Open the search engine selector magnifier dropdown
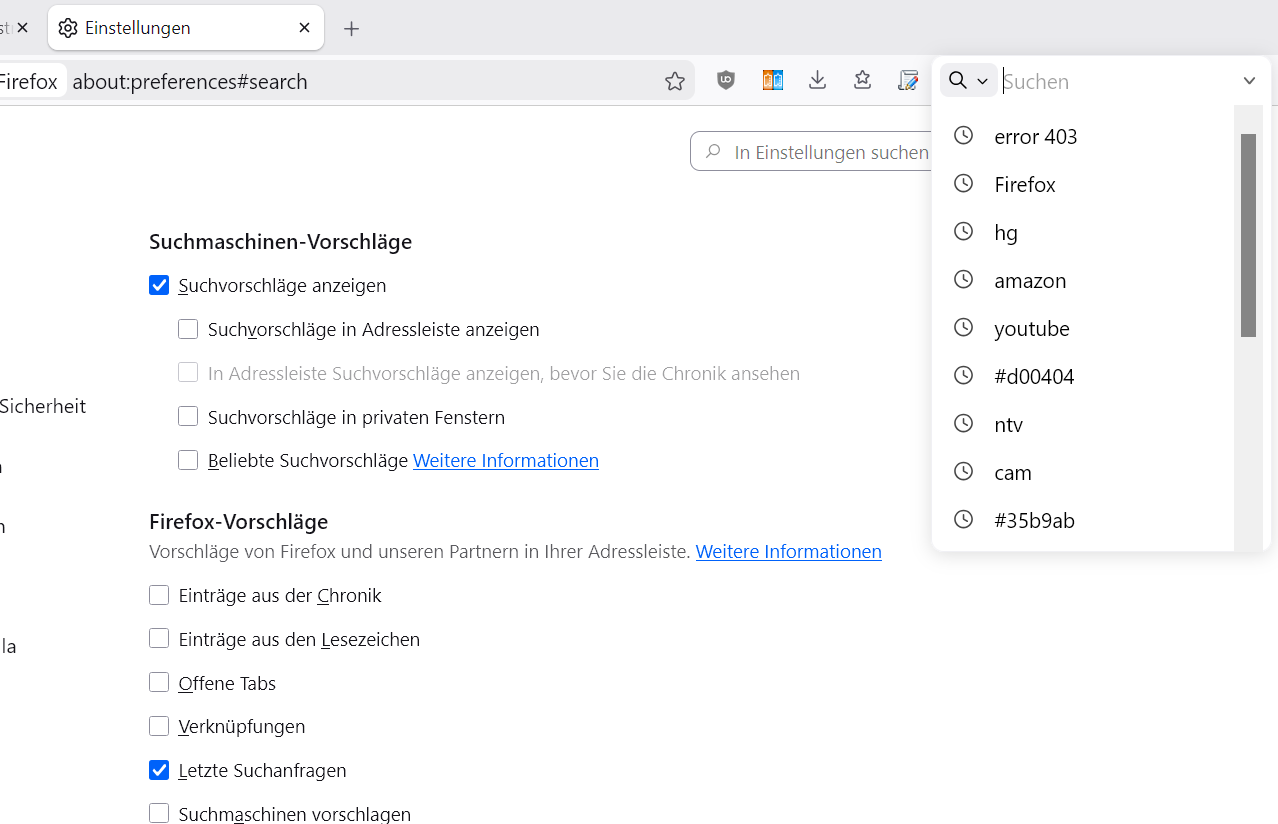The height and width of the screenshot is (824, 1278). (968, 81)
